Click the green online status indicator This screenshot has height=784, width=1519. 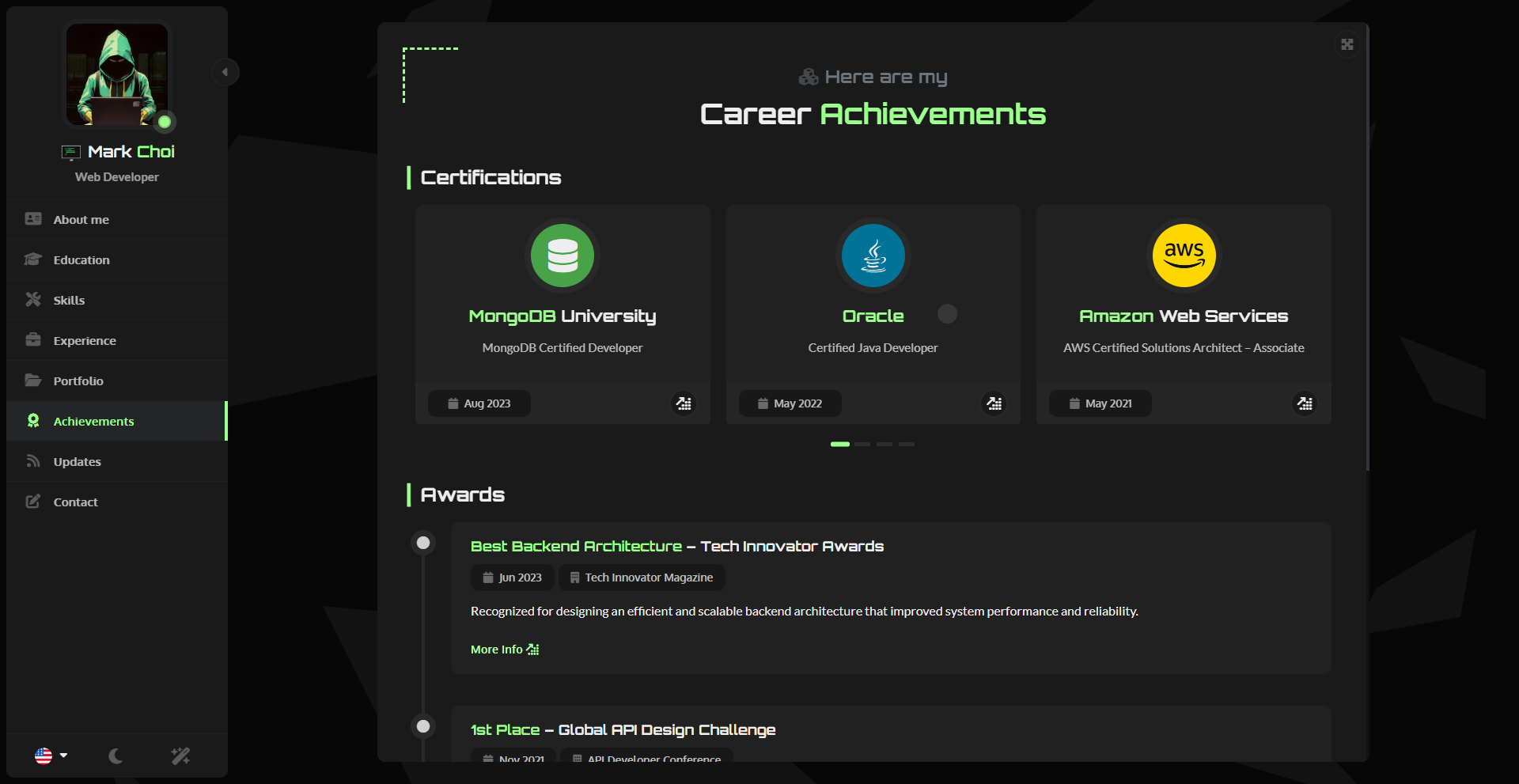pyautogui.click(x=165, y=122)
